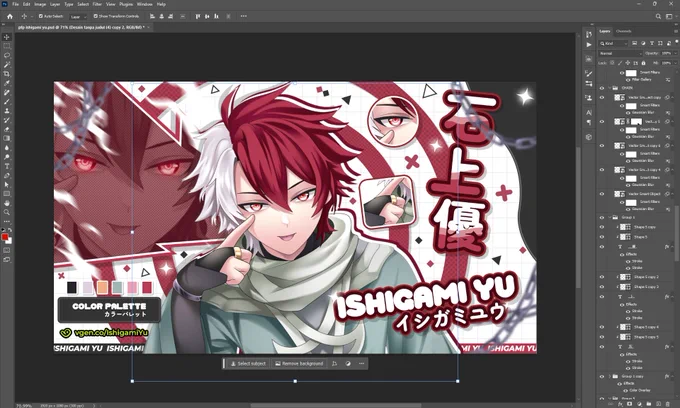This screenshot has height=408, width=680.
Task: Click Add layer style fx icon
Action: point(620,404)
